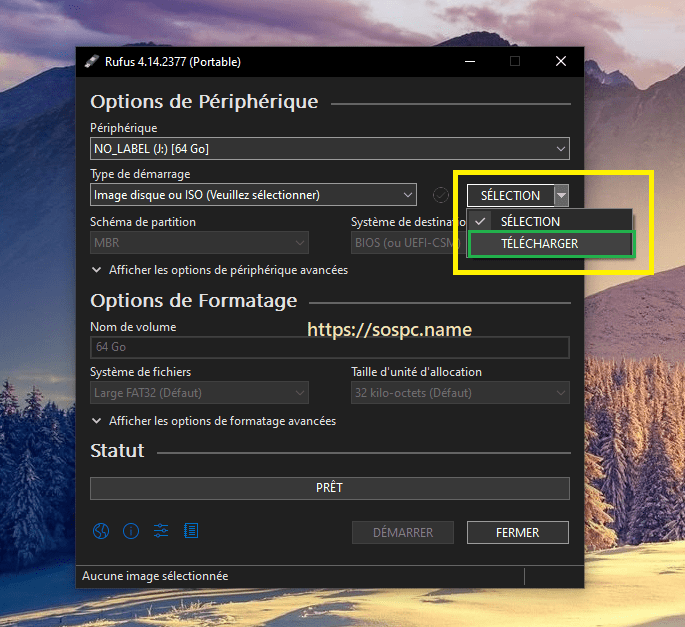Open the About info icon
This screenshot has height=627, width=685.
click(x=131, y=531)
